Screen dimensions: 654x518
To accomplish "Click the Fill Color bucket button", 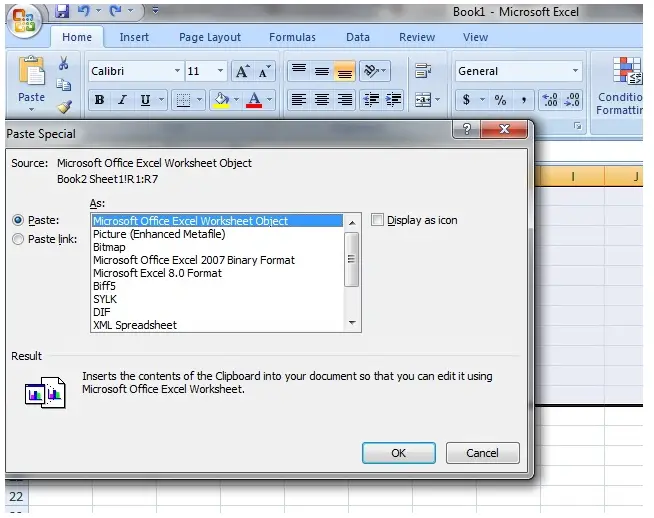I will (221, 100).
